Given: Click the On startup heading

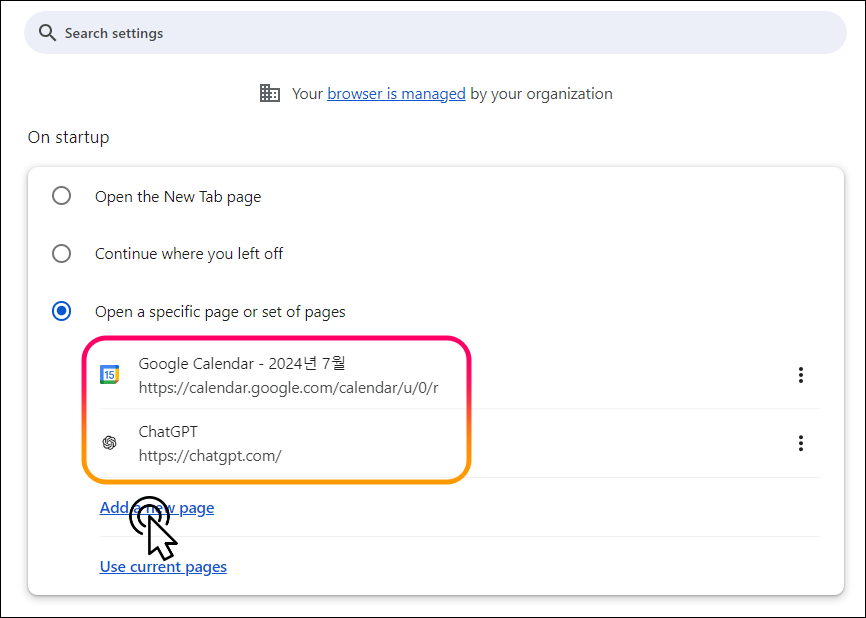Looking at the screenshot, I should coord(68,137).
